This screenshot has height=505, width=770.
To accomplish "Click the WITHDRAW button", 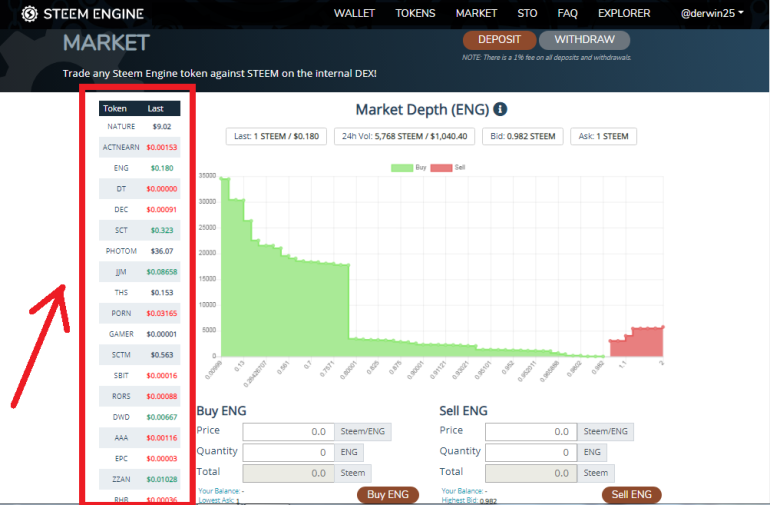I will pyautogui.click(x=584, y=40).
